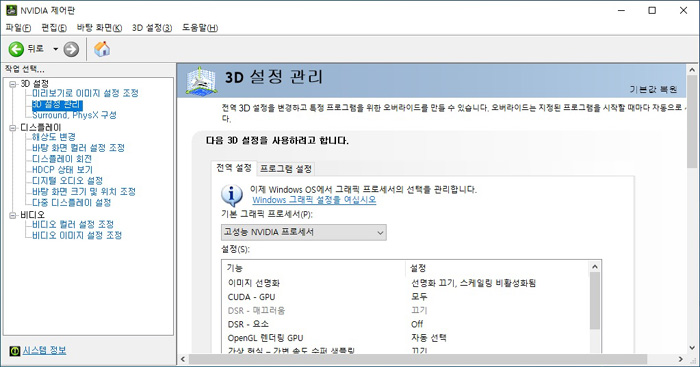The width and height of the screenshot is (700, 367).
Task: Click the 이미지 선명화 settings row
Action: point(405,283)
